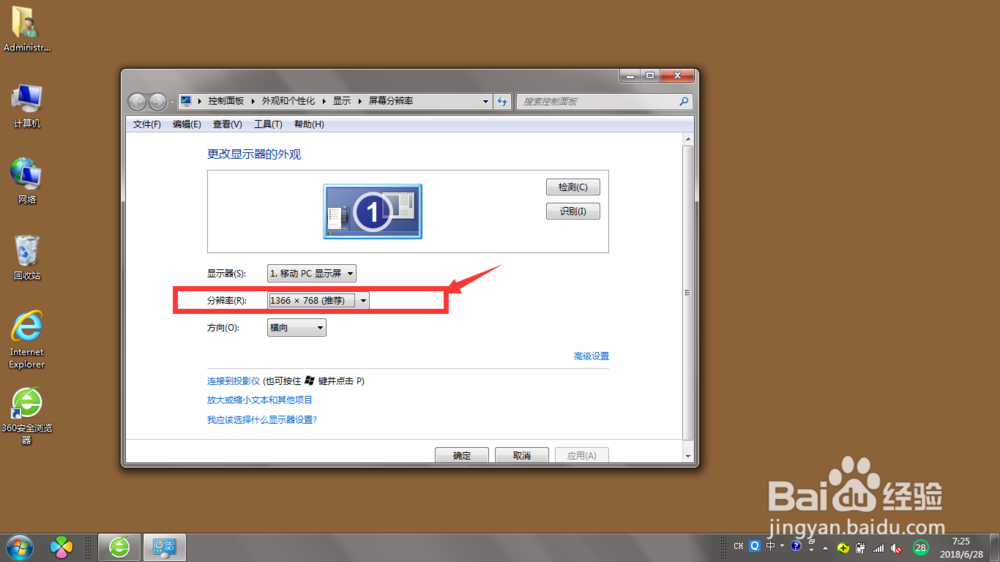Click the 确定 OK button
The image size is (1000, 562).
point(462,455)
